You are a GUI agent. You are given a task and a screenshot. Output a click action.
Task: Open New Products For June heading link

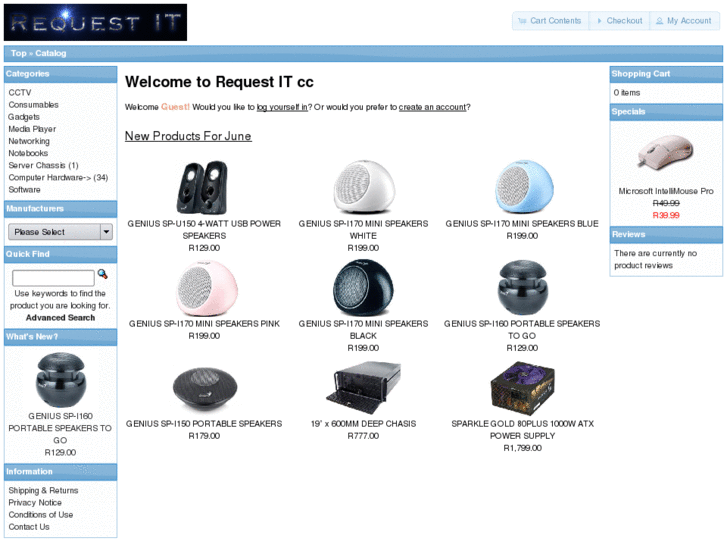click(x=188, y=136)
